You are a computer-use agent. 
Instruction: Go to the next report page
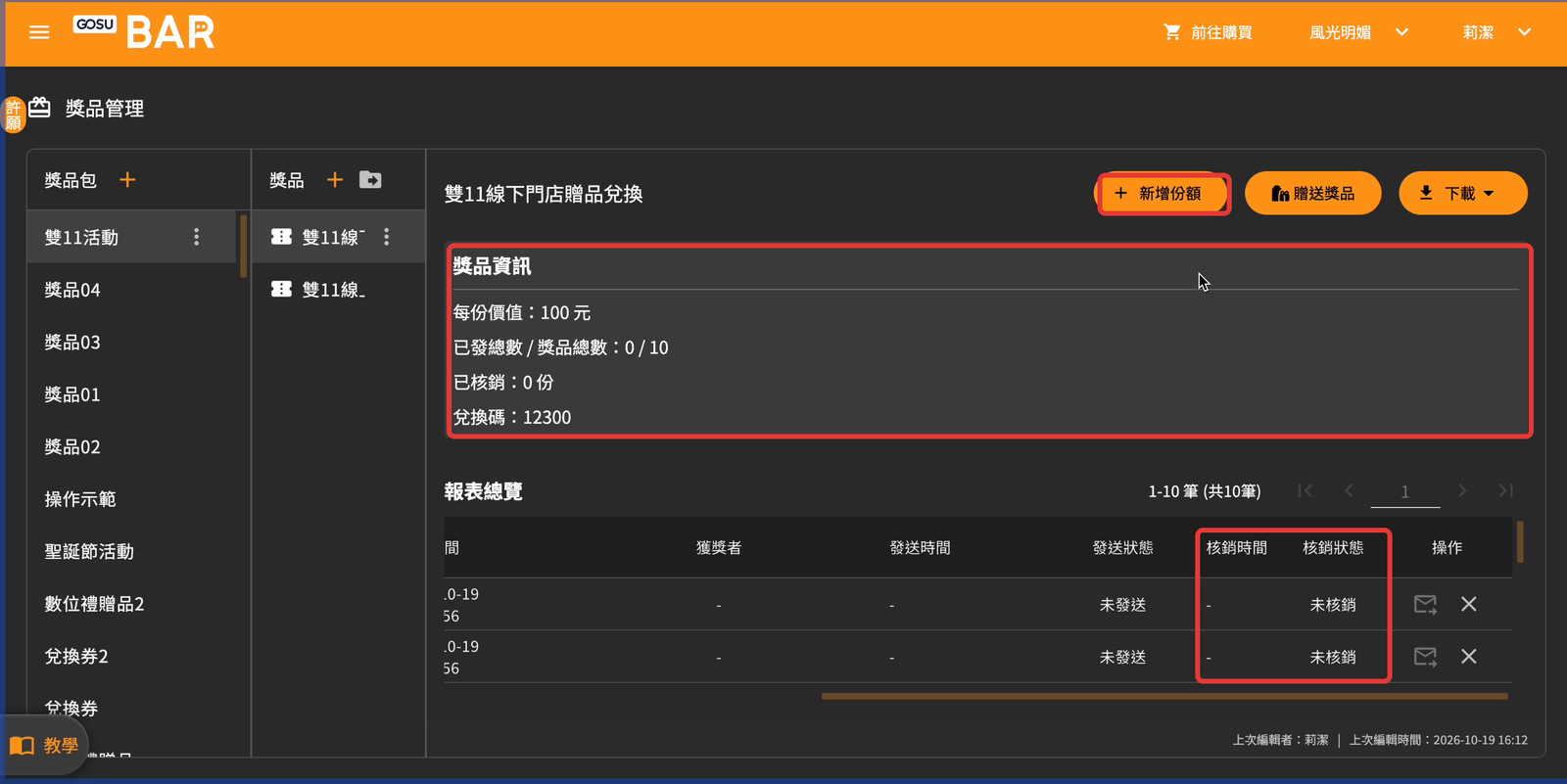pos(1462,490)
